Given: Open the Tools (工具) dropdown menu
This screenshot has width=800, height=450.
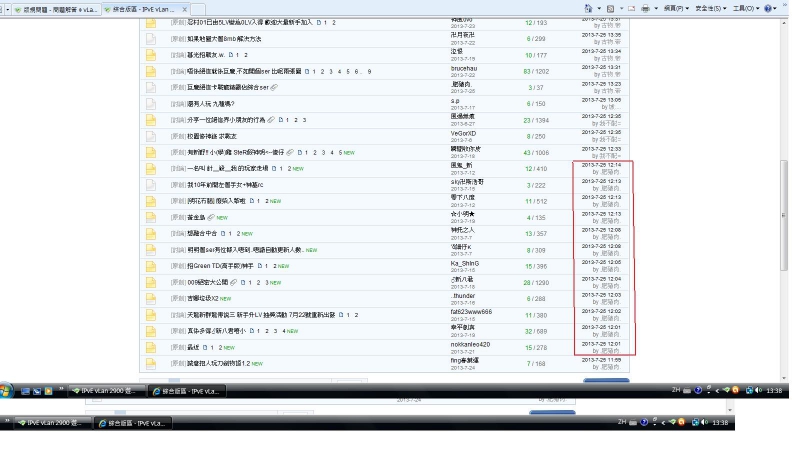Looking at the screenshot, I should pos(746,8).
